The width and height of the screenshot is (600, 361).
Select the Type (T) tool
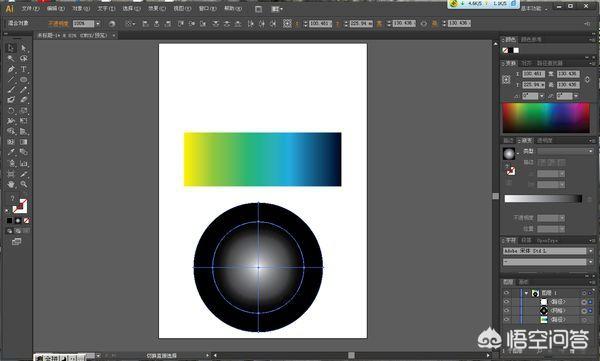pyautogui.click(x=24, y=69)
